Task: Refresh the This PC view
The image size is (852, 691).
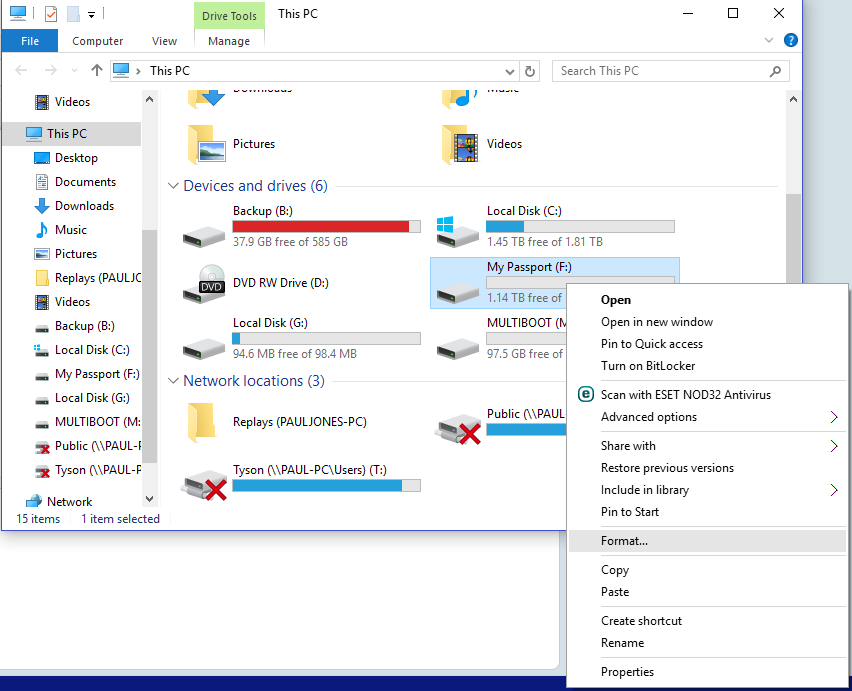Action: [530, 71]
